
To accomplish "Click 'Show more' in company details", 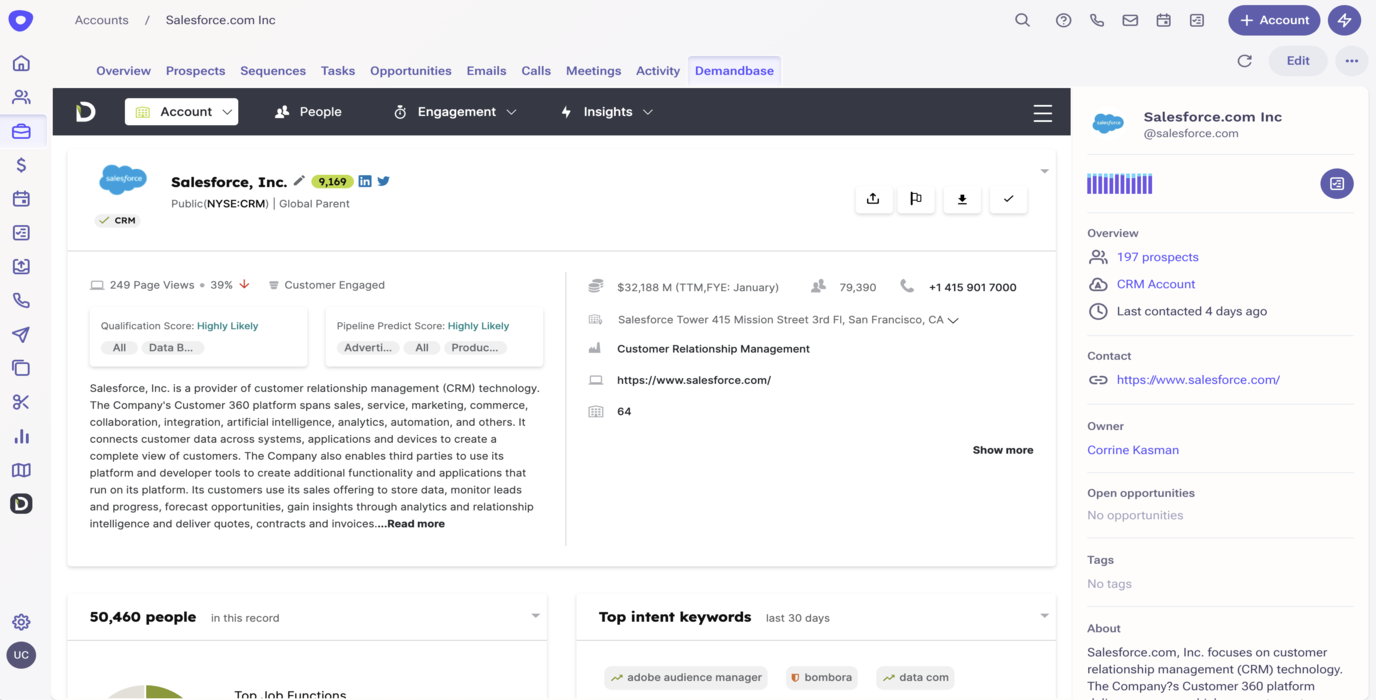I will [x=1002, y=450].
